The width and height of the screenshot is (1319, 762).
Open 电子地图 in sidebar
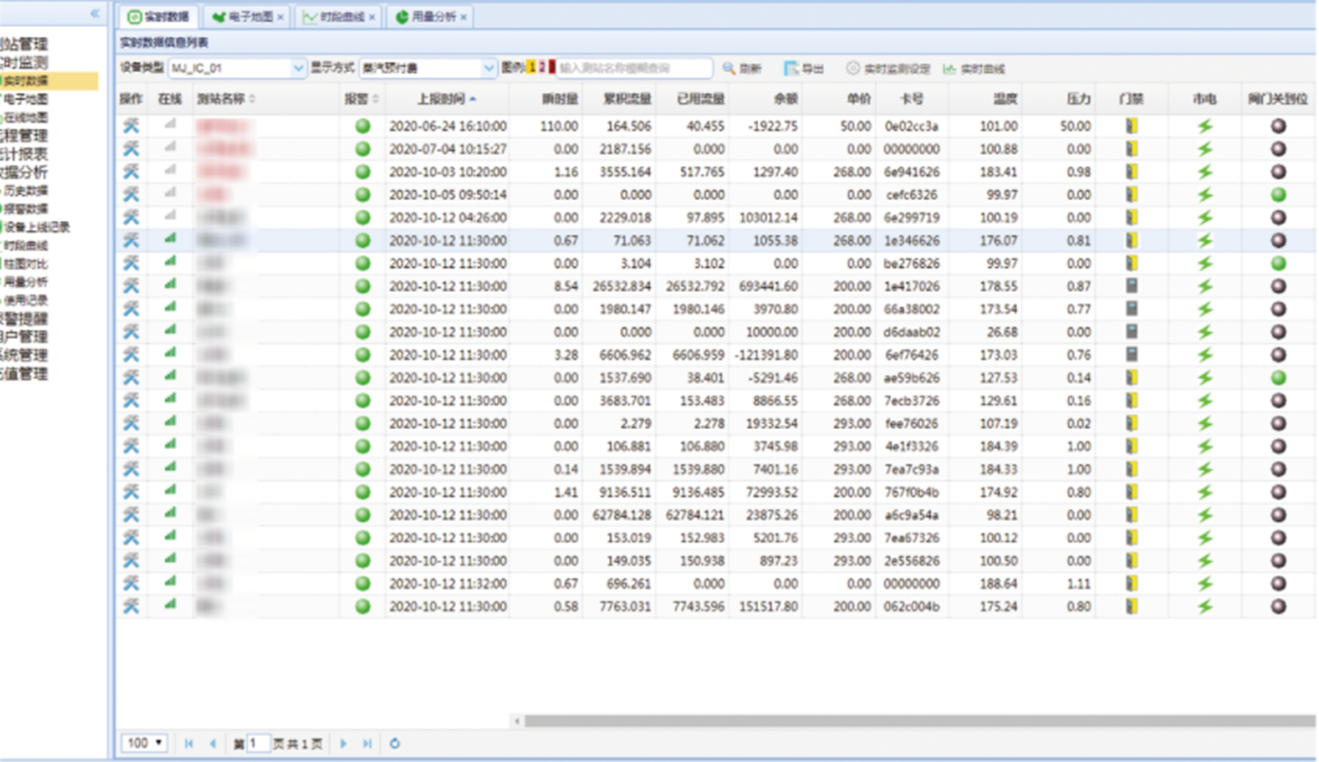click(x=25, y=99)
